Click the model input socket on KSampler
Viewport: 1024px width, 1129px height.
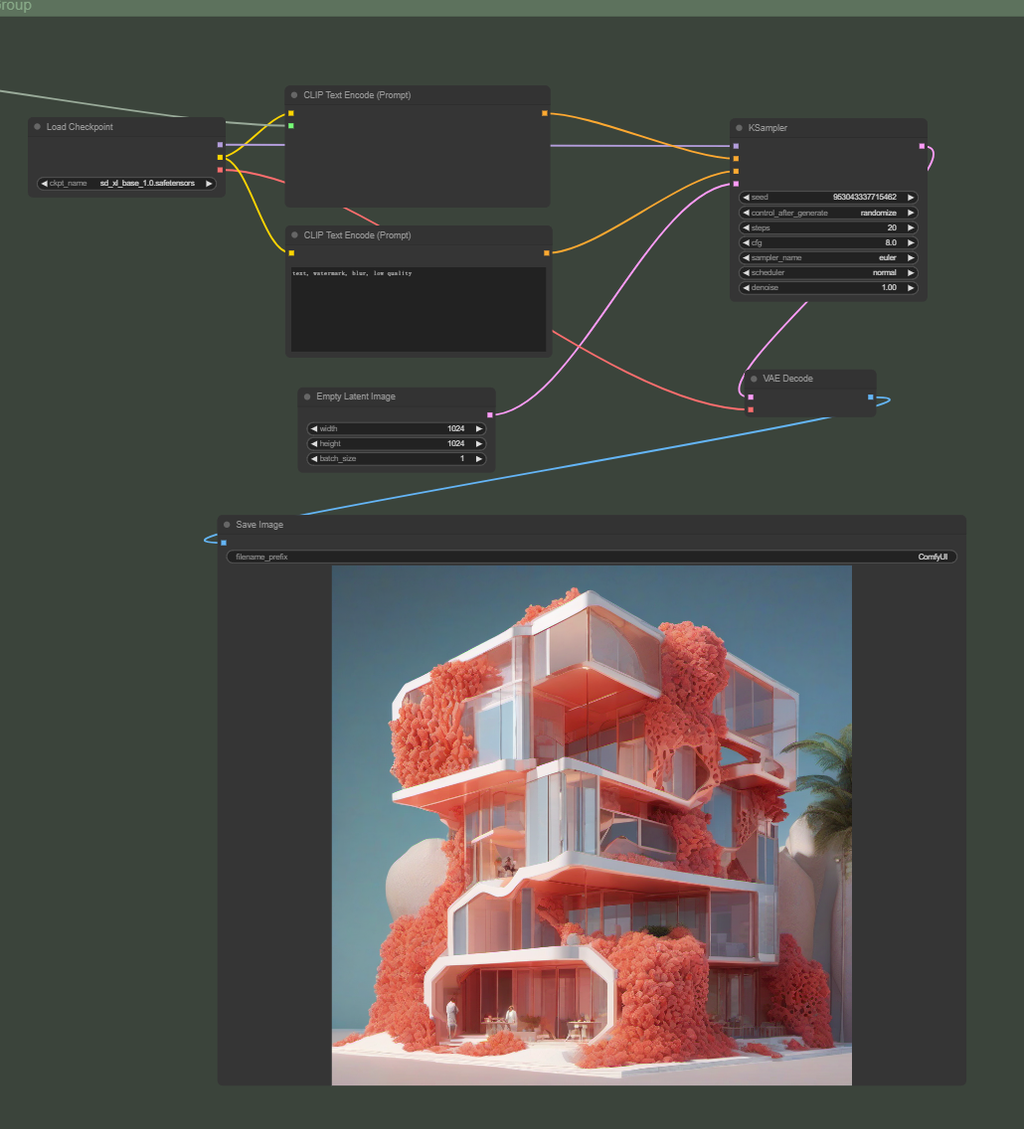(735, 146)
